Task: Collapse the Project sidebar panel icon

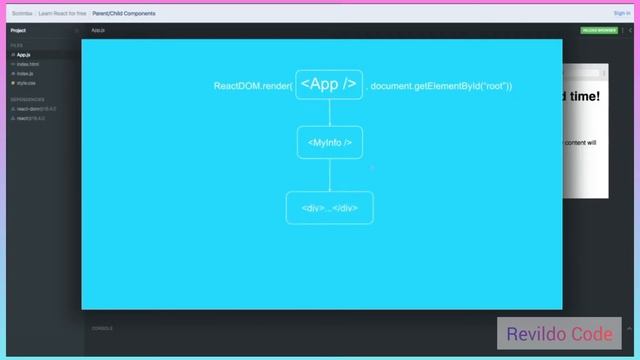Action: [76, 30]
